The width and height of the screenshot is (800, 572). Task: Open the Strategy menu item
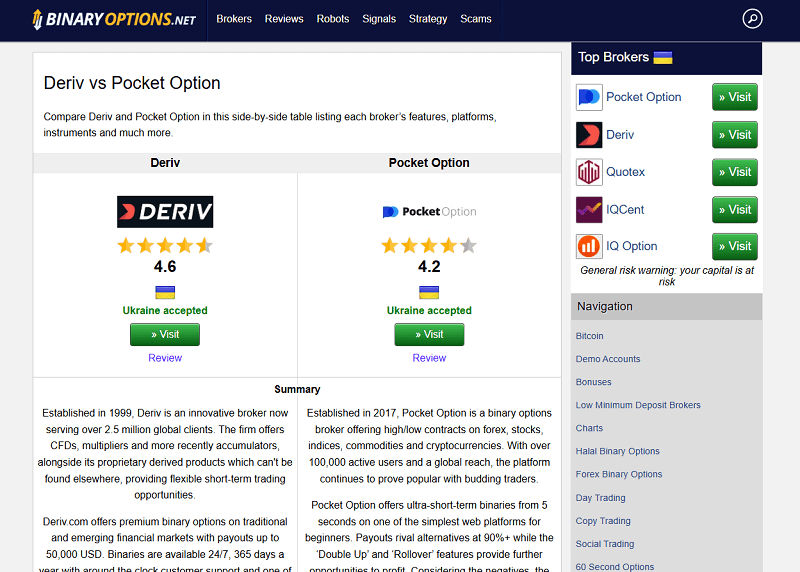(428, 19)
